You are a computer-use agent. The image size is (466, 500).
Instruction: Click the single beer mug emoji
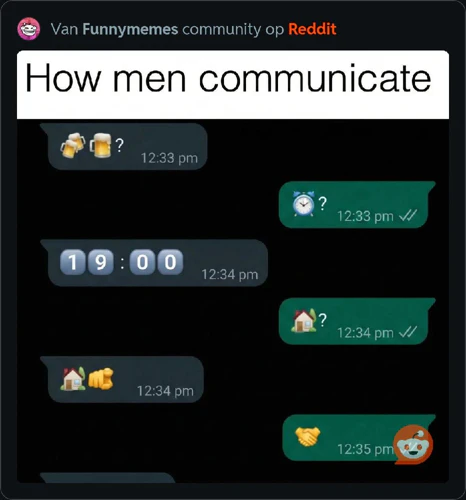point(100,145)
